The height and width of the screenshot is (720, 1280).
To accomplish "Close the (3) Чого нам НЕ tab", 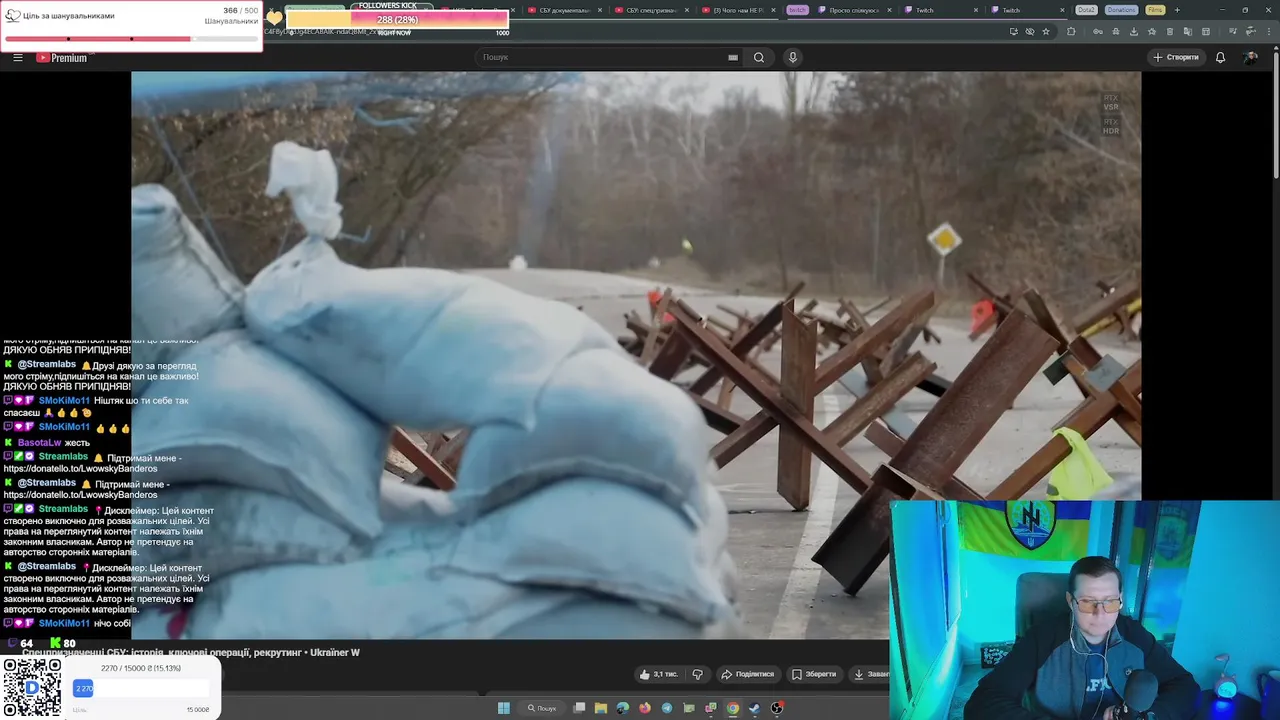I will (x=773, y=10).
